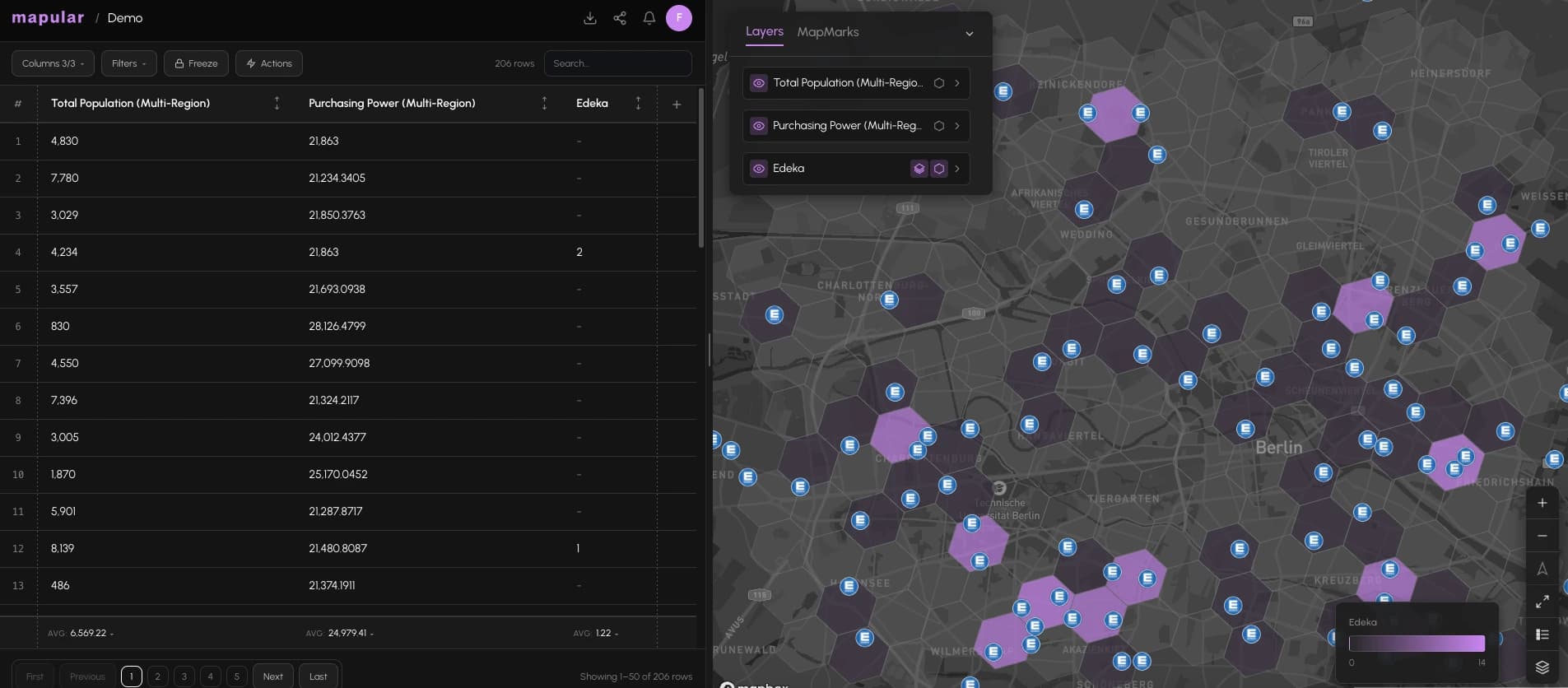Go to page 5
This screenshot has width=1568, height=688.
236,676
